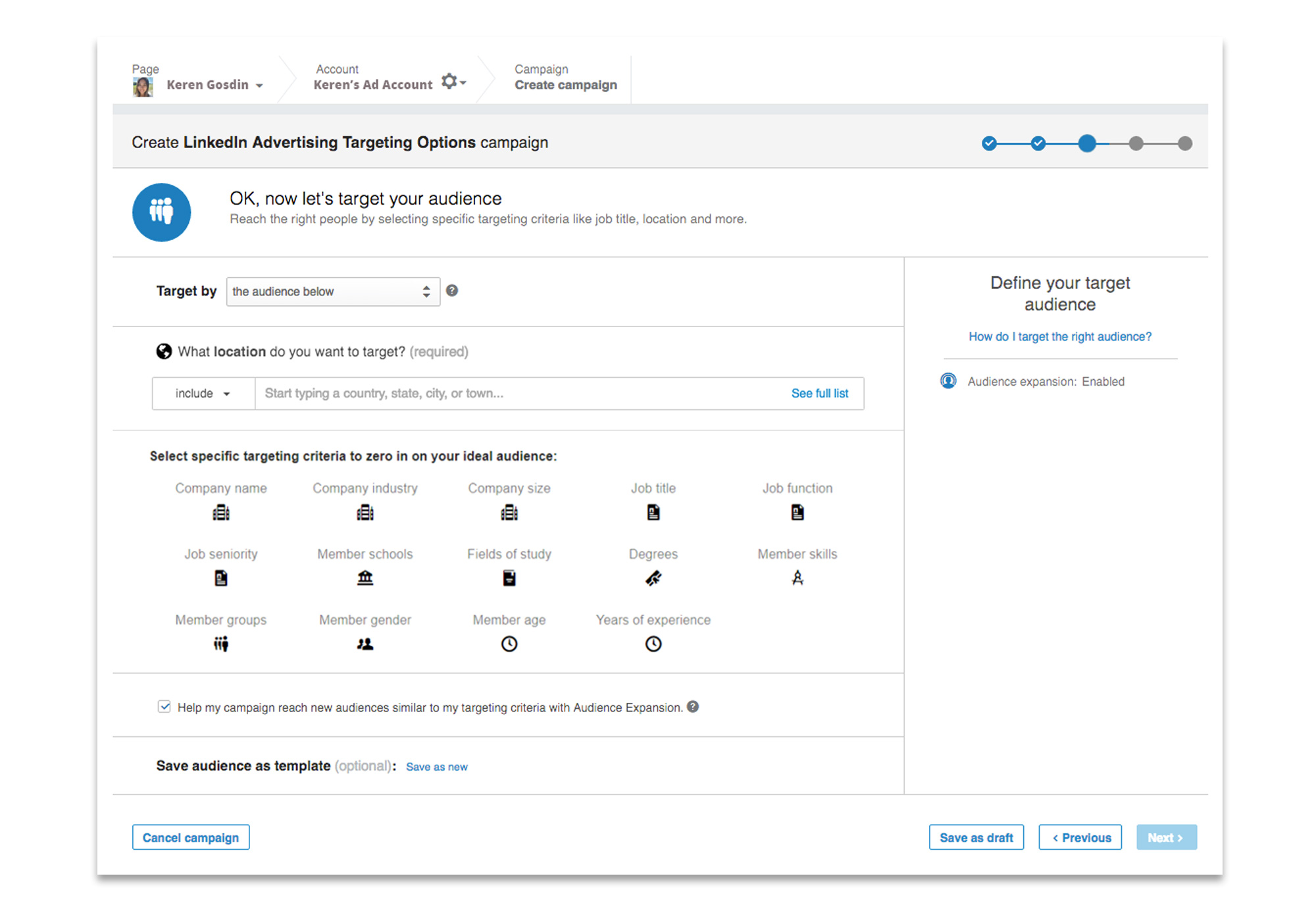Select the Company industry targeting icon
1316x924 pixels.
coord(365,513)
